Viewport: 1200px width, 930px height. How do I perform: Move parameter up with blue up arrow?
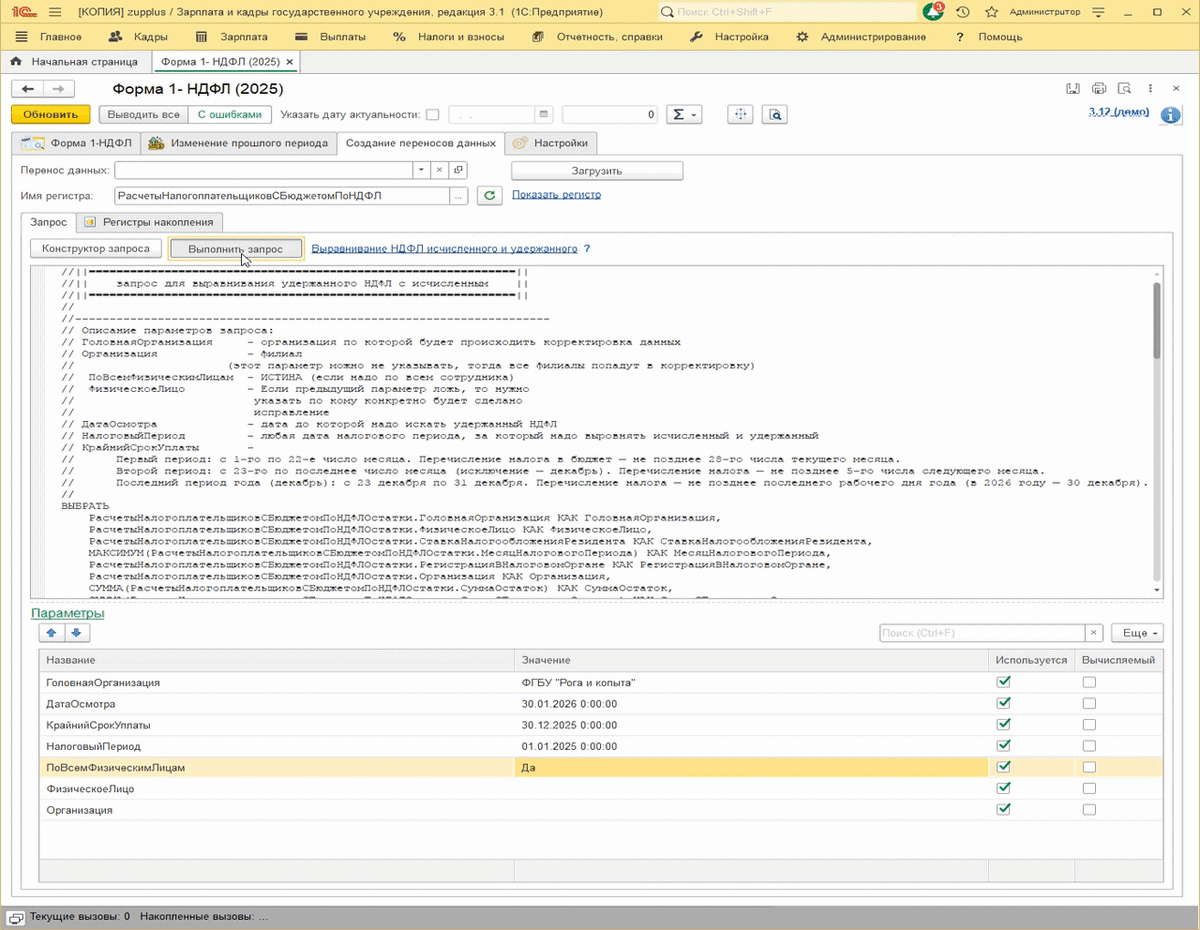[x=52, y=633]
